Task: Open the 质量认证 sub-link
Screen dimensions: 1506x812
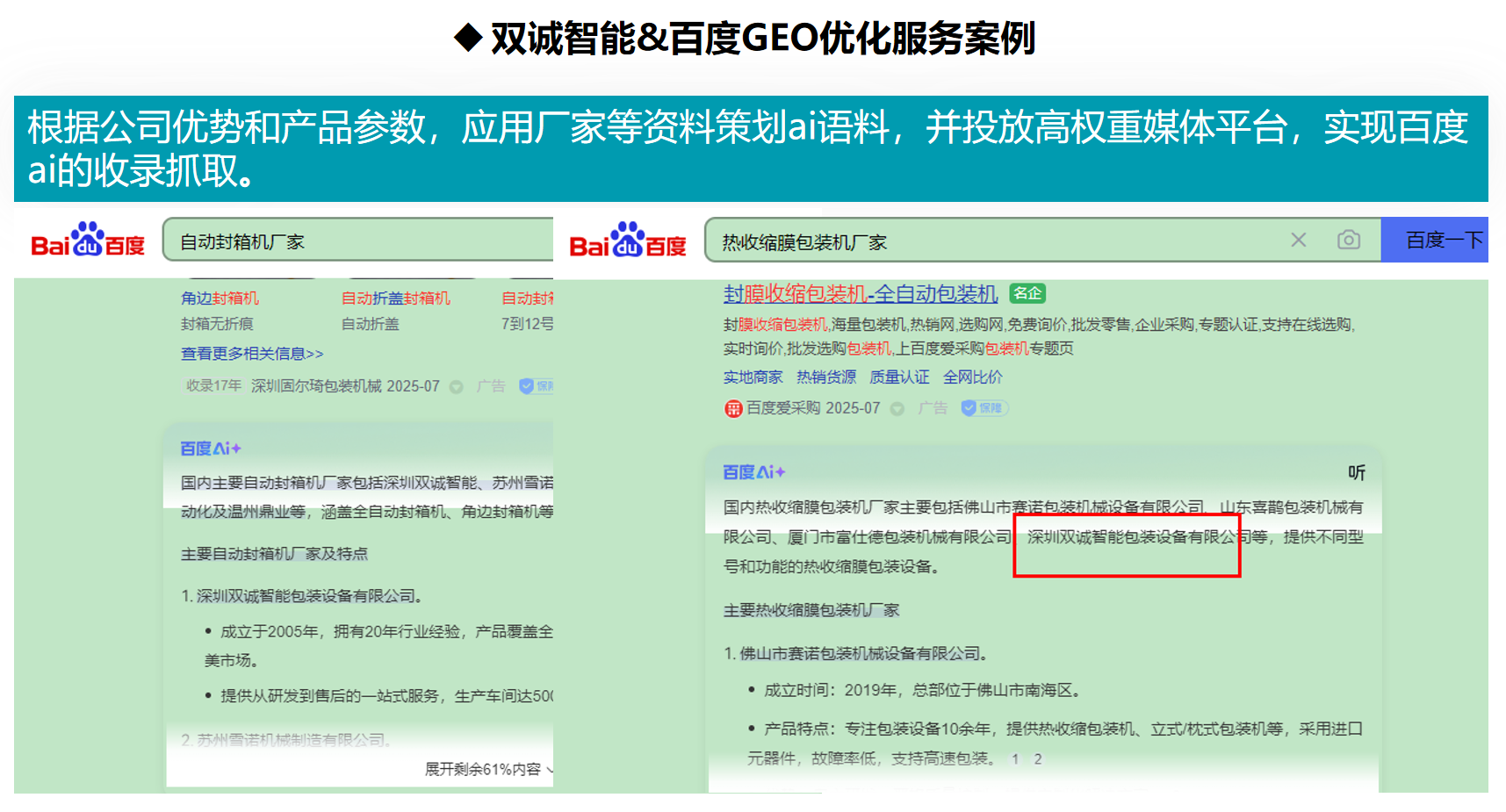Action: point(898,377)
